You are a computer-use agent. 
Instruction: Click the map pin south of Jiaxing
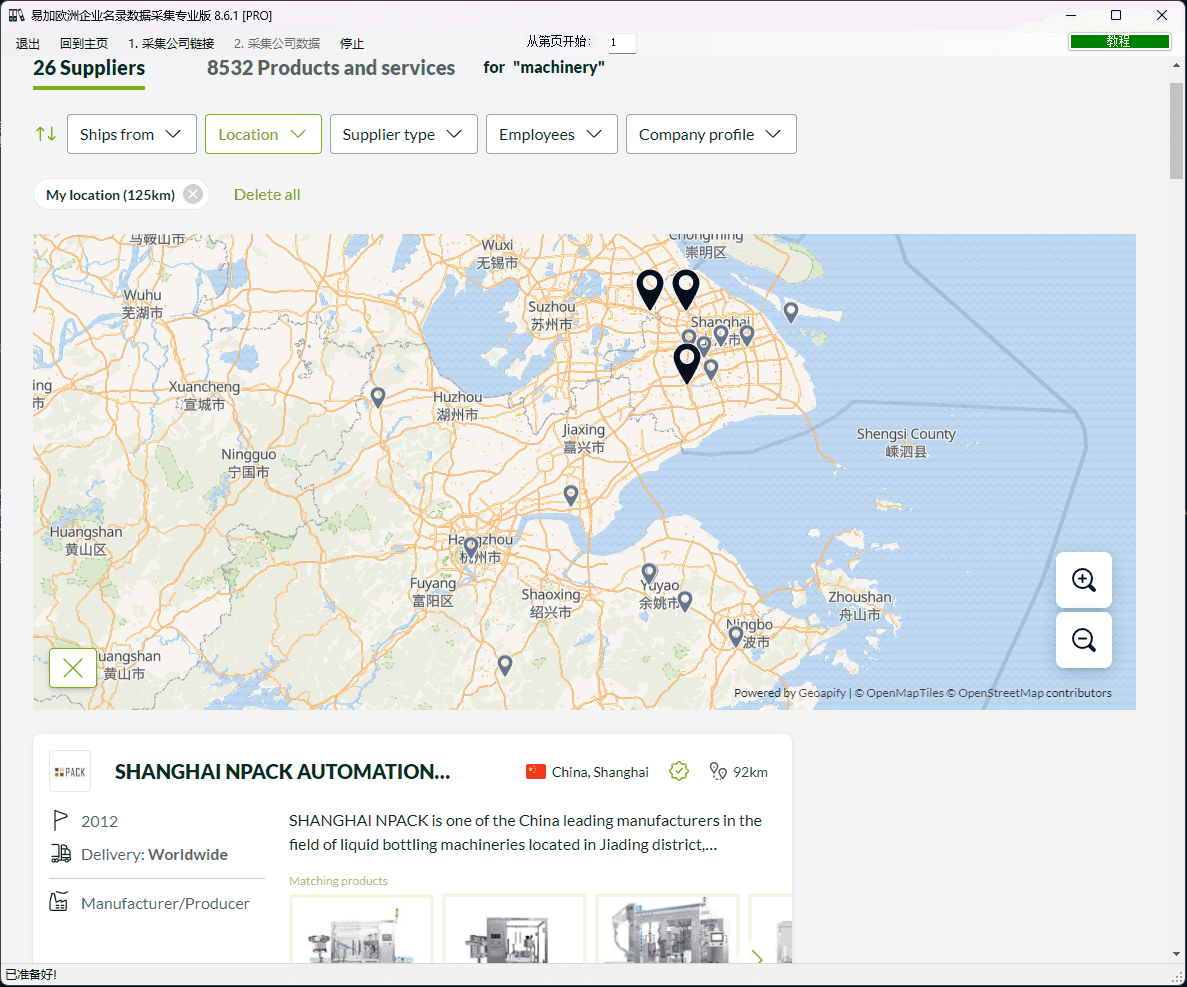571,495
